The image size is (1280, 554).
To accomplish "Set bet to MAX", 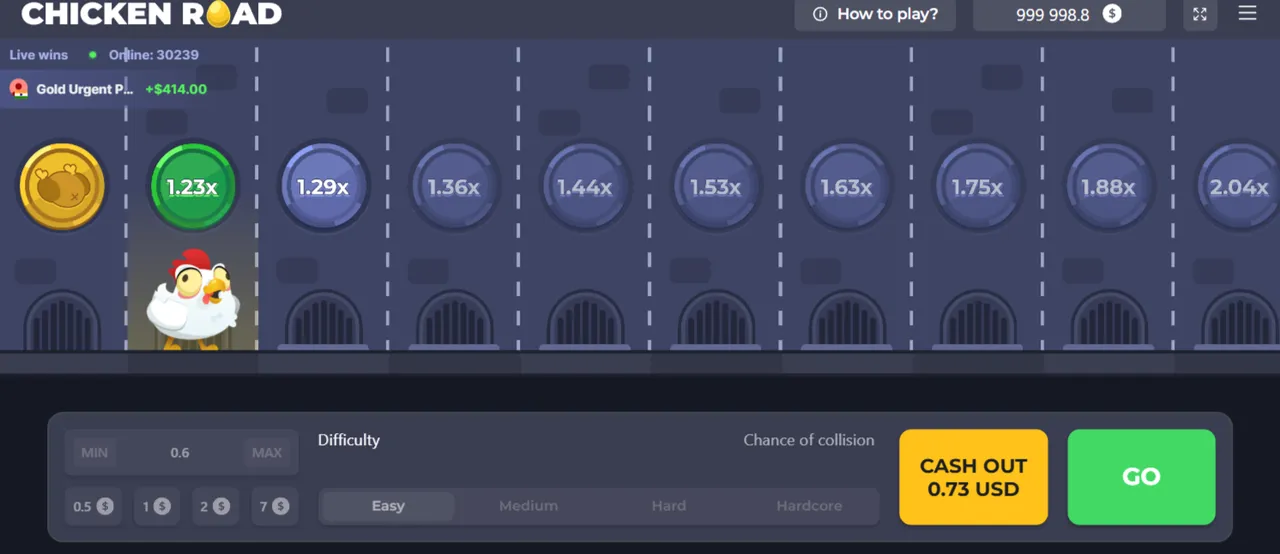I will click(267, 453).
